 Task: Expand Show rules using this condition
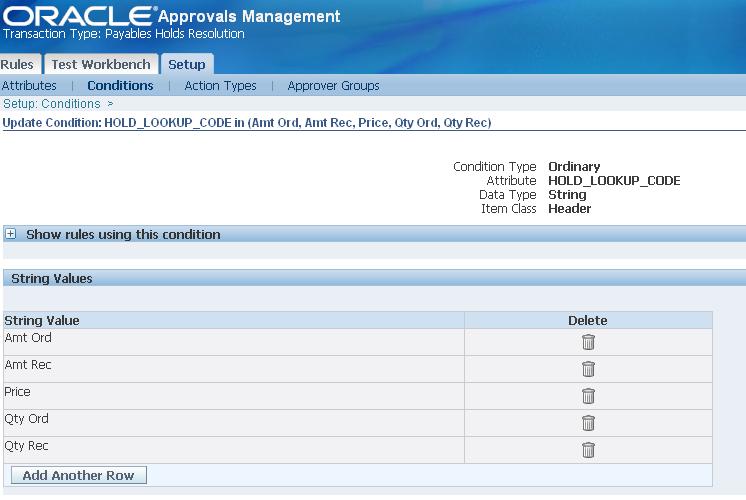pyautogui.click(x=10, y=234)
